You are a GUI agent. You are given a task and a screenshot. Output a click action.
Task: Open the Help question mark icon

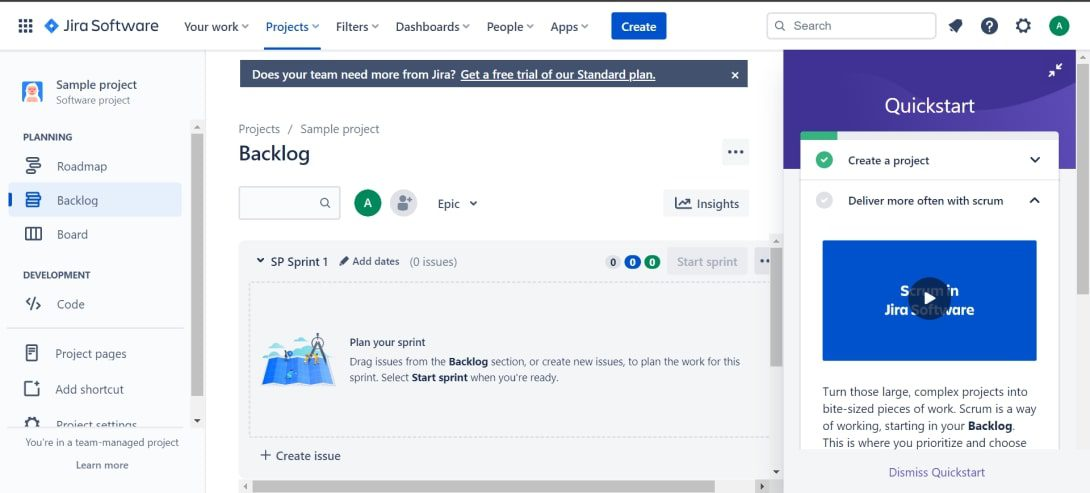(x=989, y=26)
